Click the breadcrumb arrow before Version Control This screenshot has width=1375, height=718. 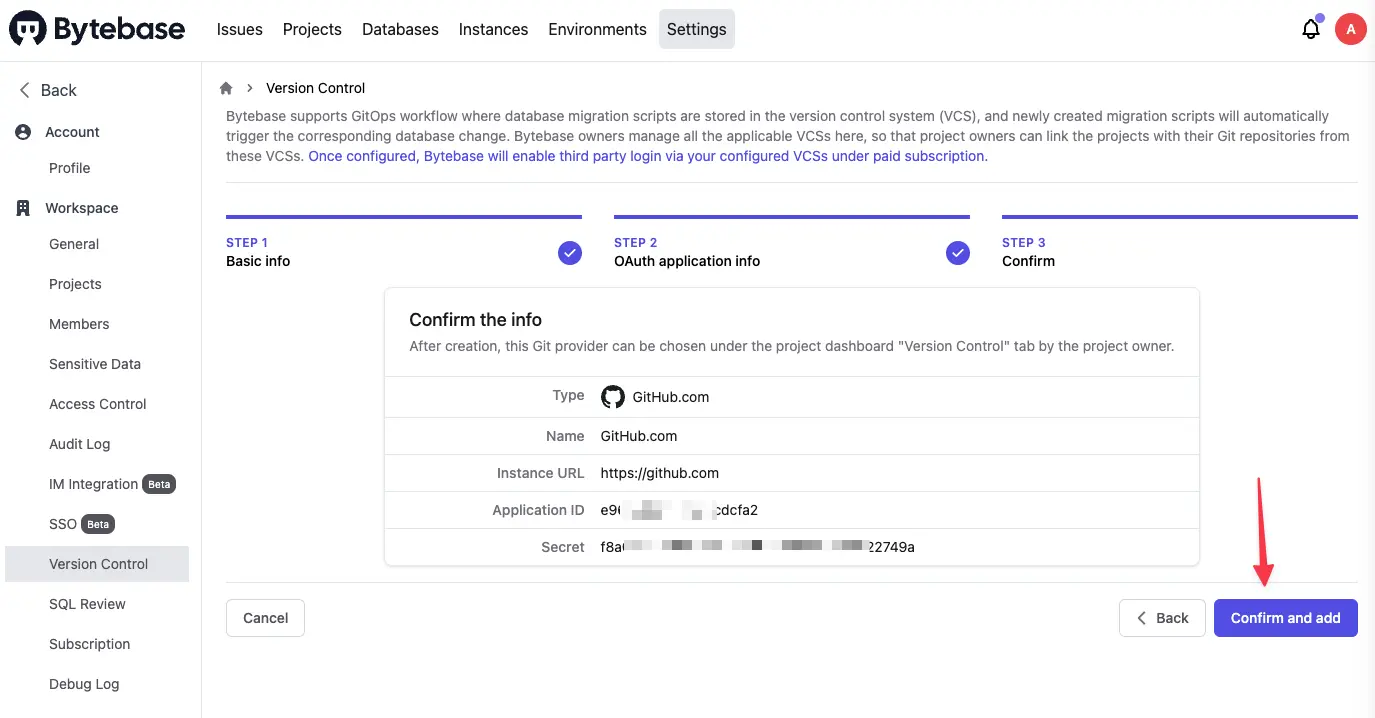[x=248, y=88]
